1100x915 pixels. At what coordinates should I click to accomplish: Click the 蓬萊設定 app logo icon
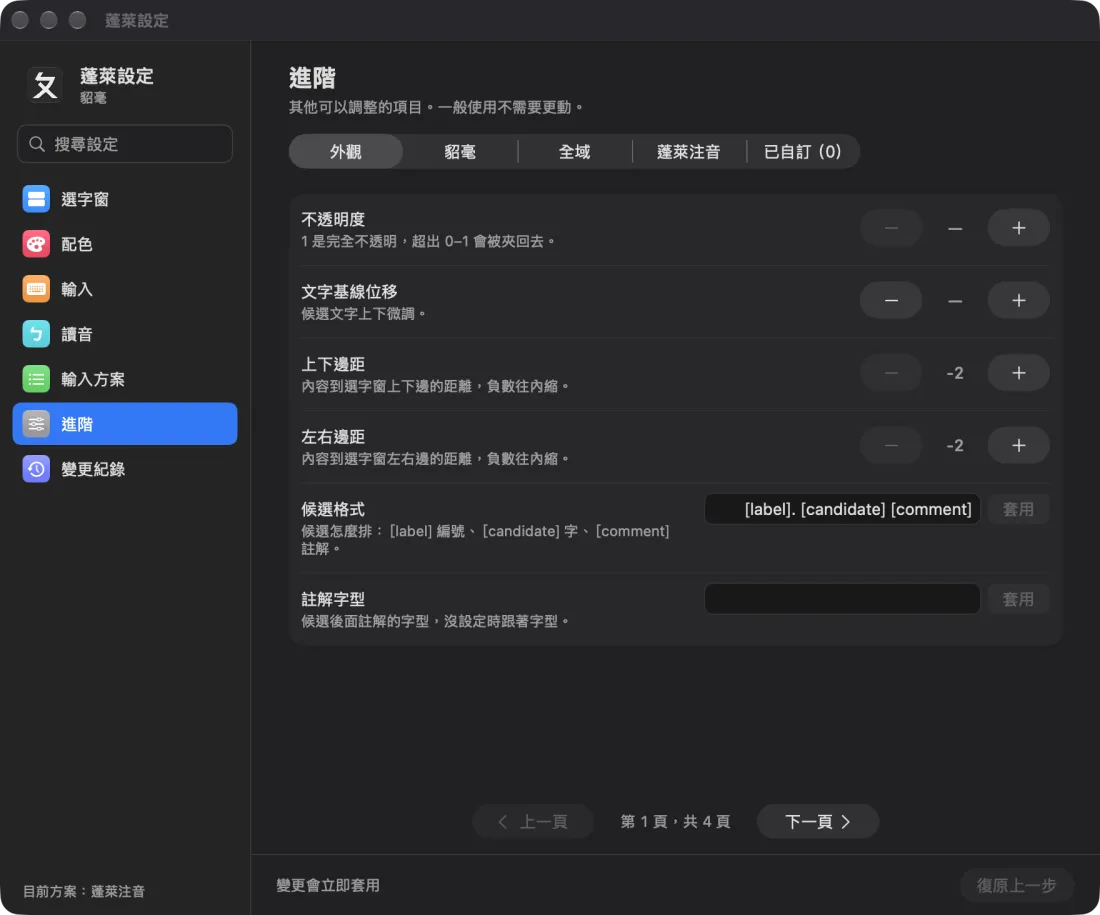tap(45, 86)
